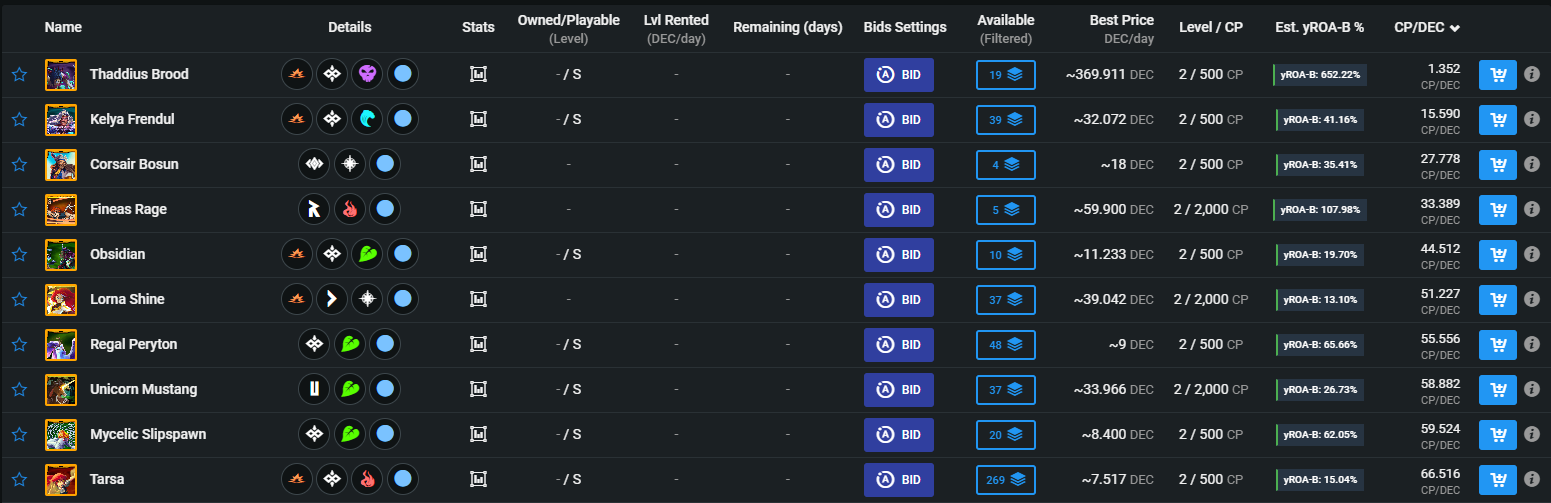Click the water element icon on Kelya Frendul
This screenshot has height=503, width=1551.
[x=367, y=119]
